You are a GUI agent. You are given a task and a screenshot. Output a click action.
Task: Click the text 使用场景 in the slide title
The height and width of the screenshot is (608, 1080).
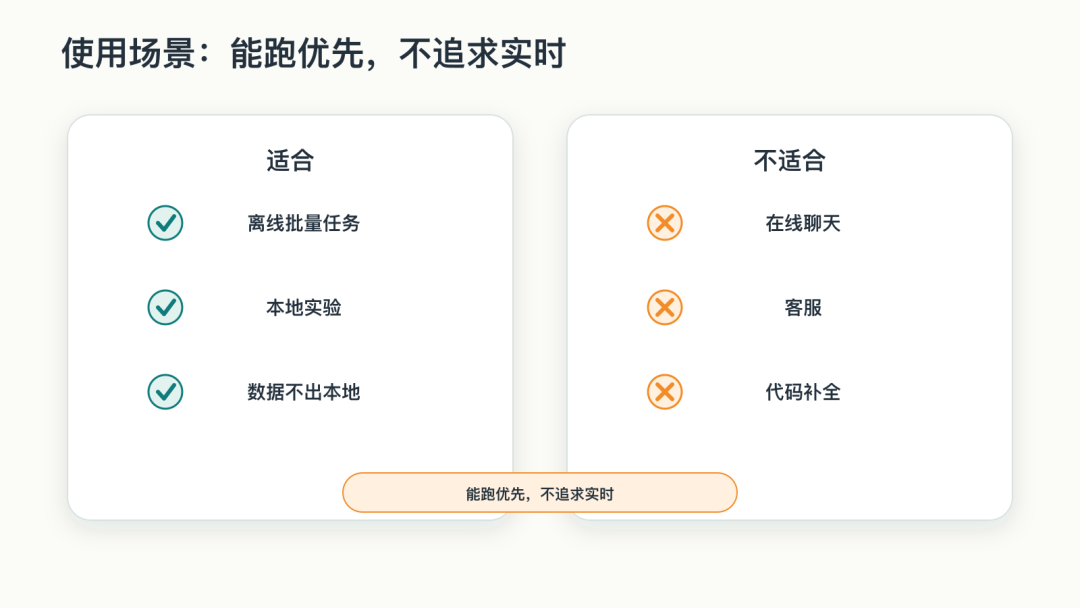point(129,53)
